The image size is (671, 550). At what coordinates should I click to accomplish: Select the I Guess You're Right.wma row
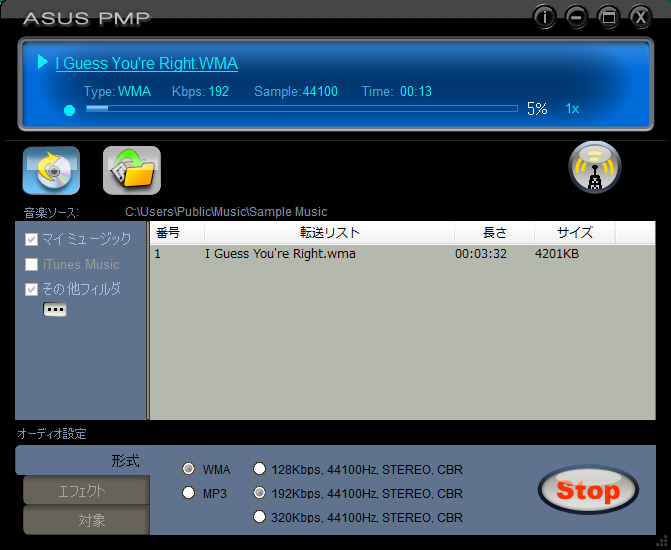[x=402, y=254]
